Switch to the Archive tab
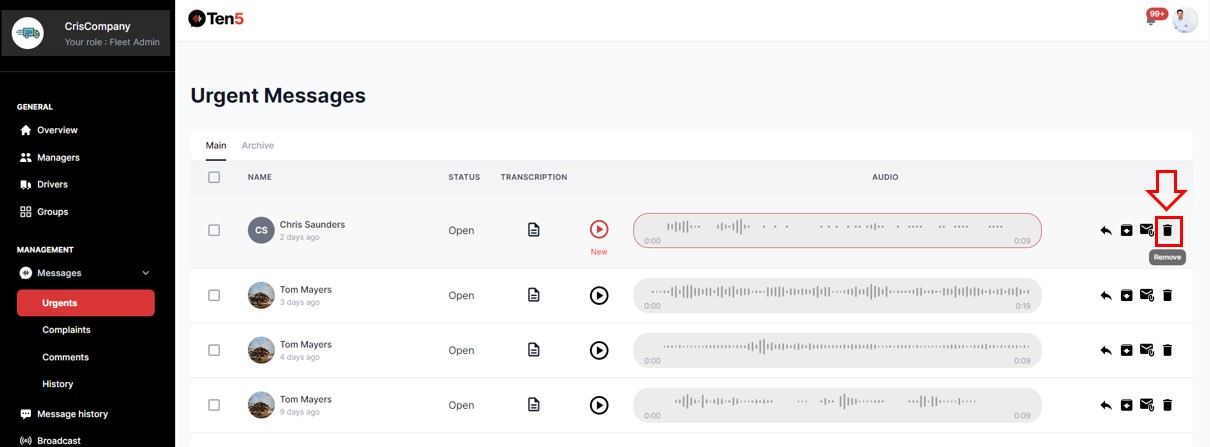Image resolution: width=1210 pixels, height=447 pixels. pyautogui.click(x=258, y=145)
